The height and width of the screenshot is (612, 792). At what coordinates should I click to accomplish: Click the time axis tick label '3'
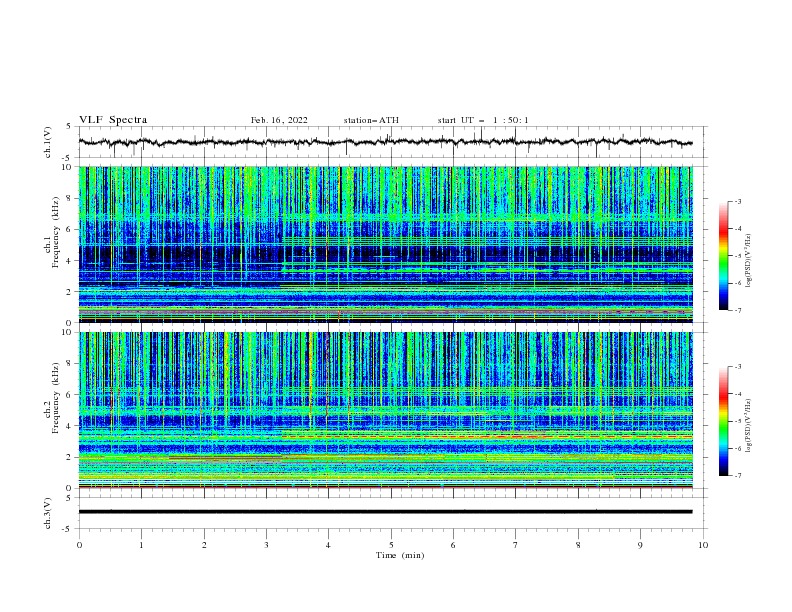tap(266, 545)
